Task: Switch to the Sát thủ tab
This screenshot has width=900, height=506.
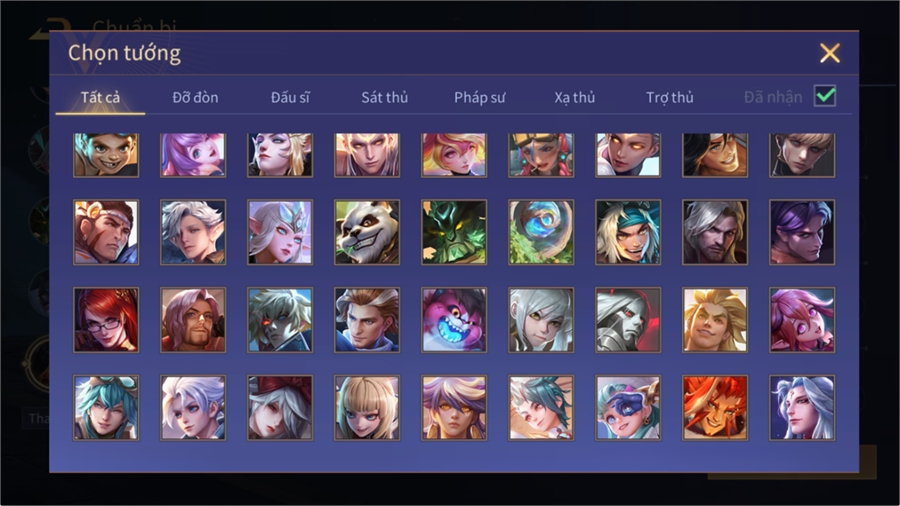Action: 385,98
